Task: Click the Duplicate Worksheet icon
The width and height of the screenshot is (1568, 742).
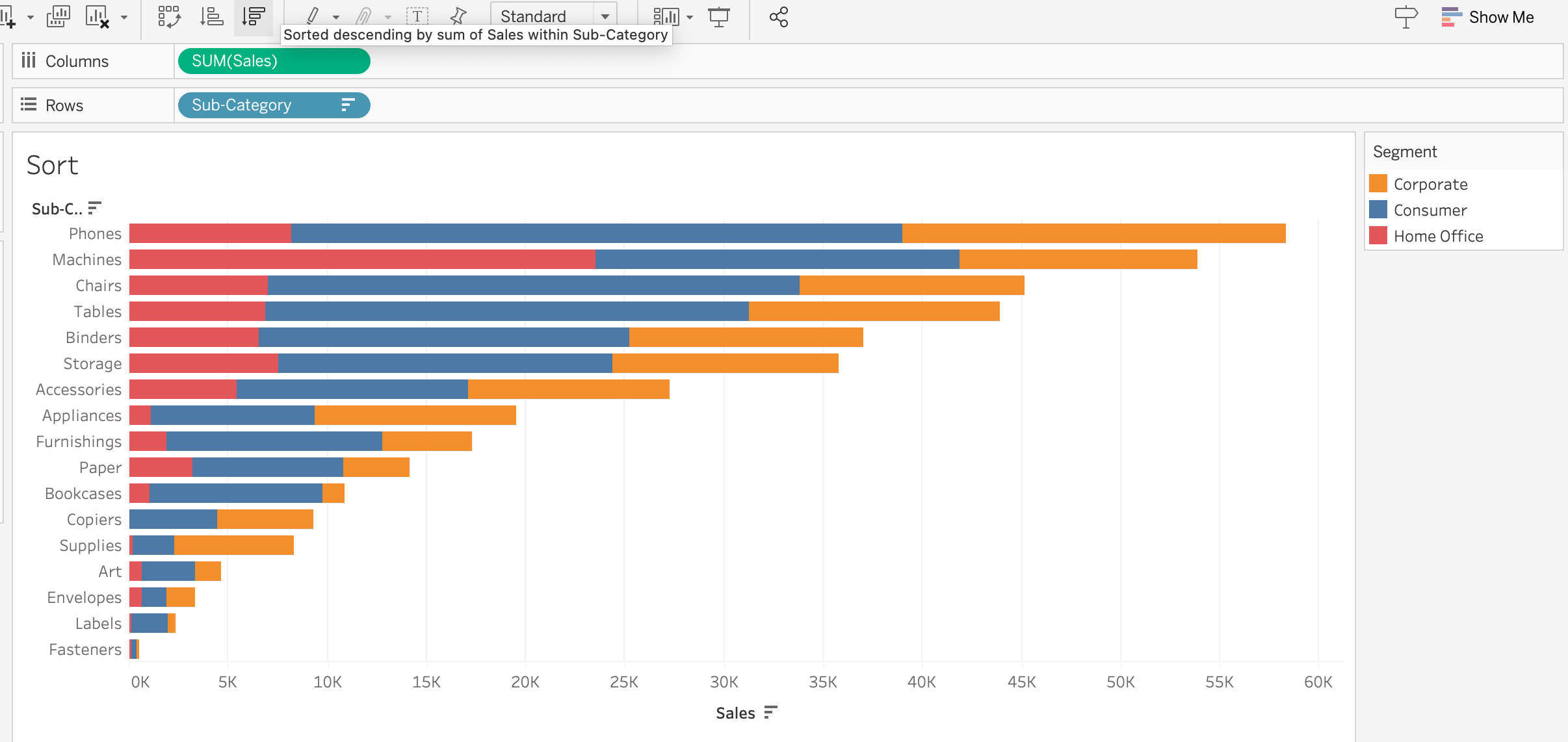Action: tap(58, 17)
